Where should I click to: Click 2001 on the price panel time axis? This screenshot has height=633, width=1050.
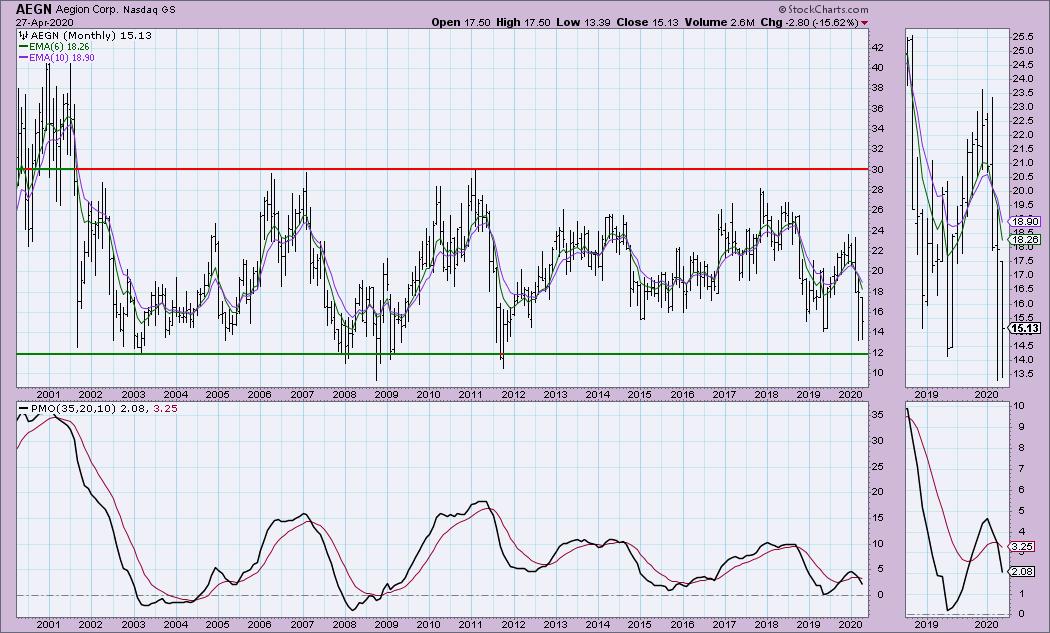click(x=48, y=395)
